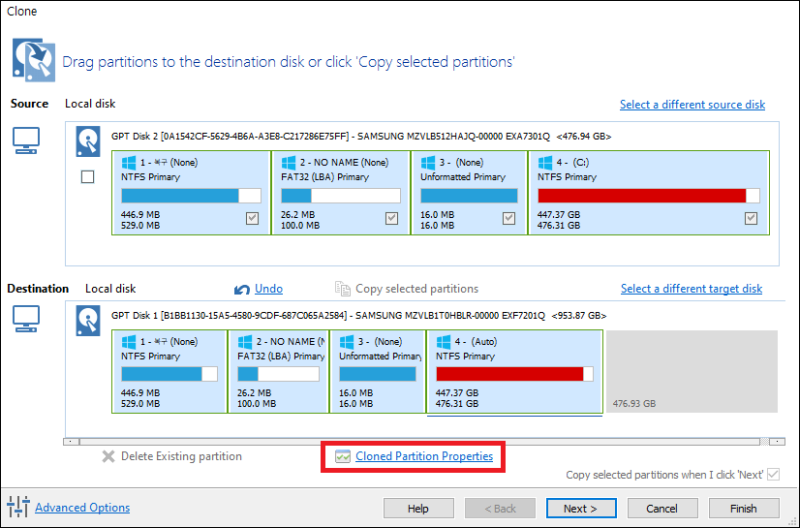The image size is (800, 528).
Task: Click the Cancel button
Action: 662,509
